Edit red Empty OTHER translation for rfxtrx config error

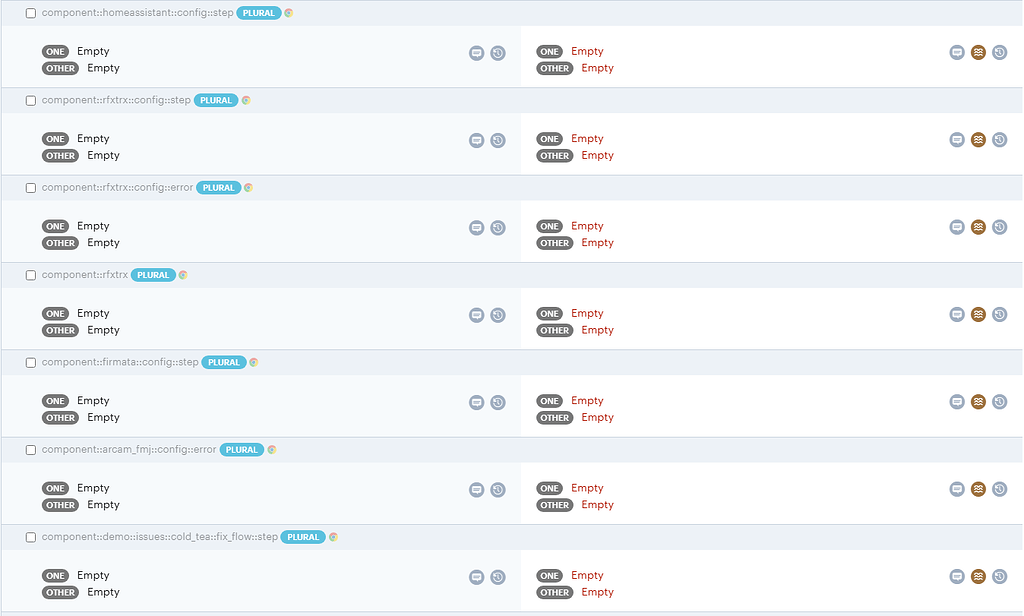[x=597, y=243]
